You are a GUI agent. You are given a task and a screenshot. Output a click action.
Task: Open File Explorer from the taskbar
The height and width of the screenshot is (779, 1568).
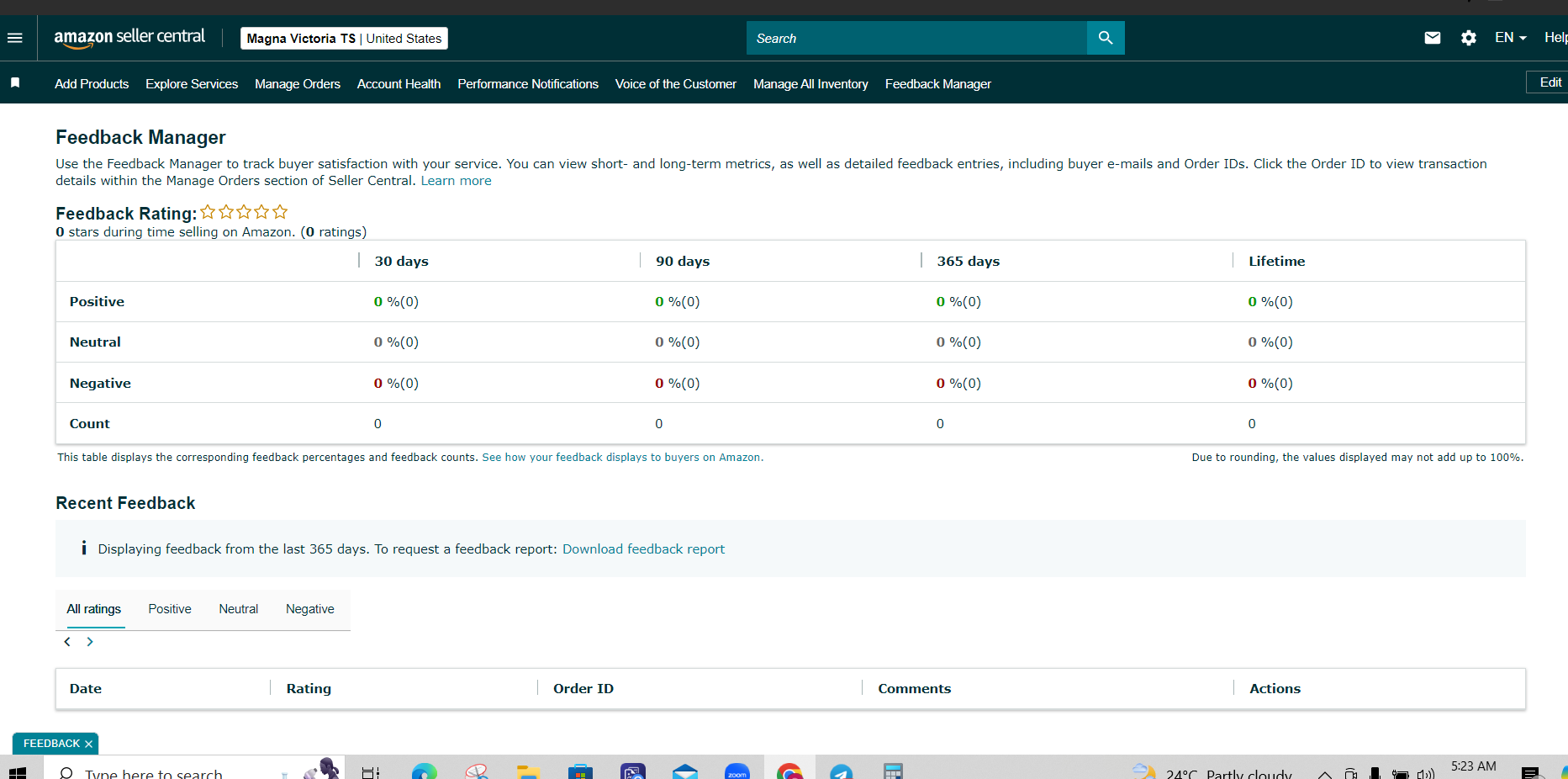[528, 771]
